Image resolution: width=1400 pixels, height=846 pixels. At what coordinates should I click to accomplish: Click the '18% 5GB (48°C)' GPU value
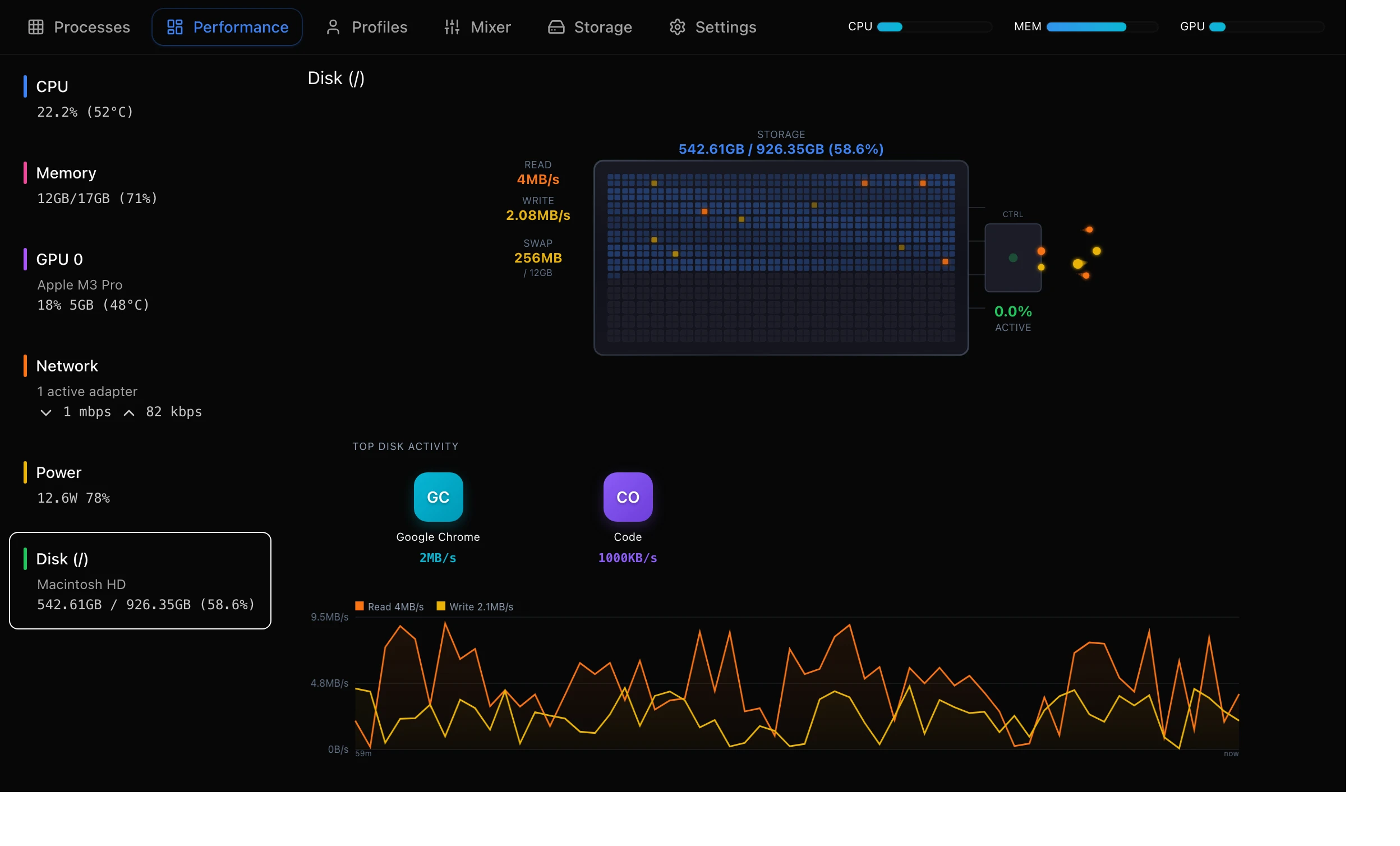pyautogui.click(x=93, y=305)
